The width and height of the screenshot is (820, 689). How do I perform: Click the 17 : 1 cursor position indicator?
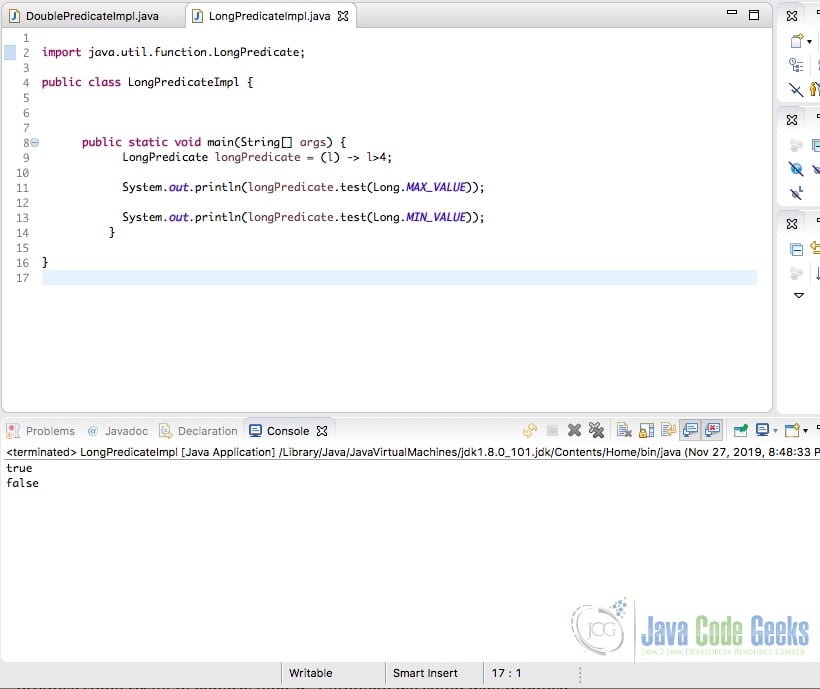click(x=506, y=673)
